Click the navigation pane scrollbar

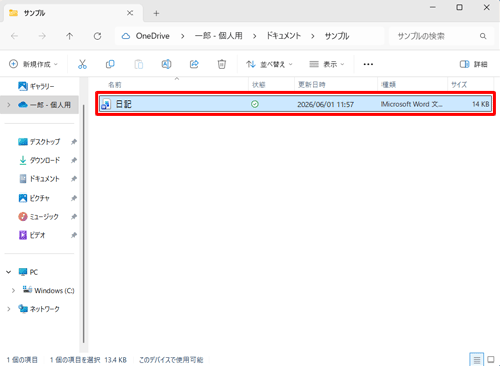click(83, 223)
